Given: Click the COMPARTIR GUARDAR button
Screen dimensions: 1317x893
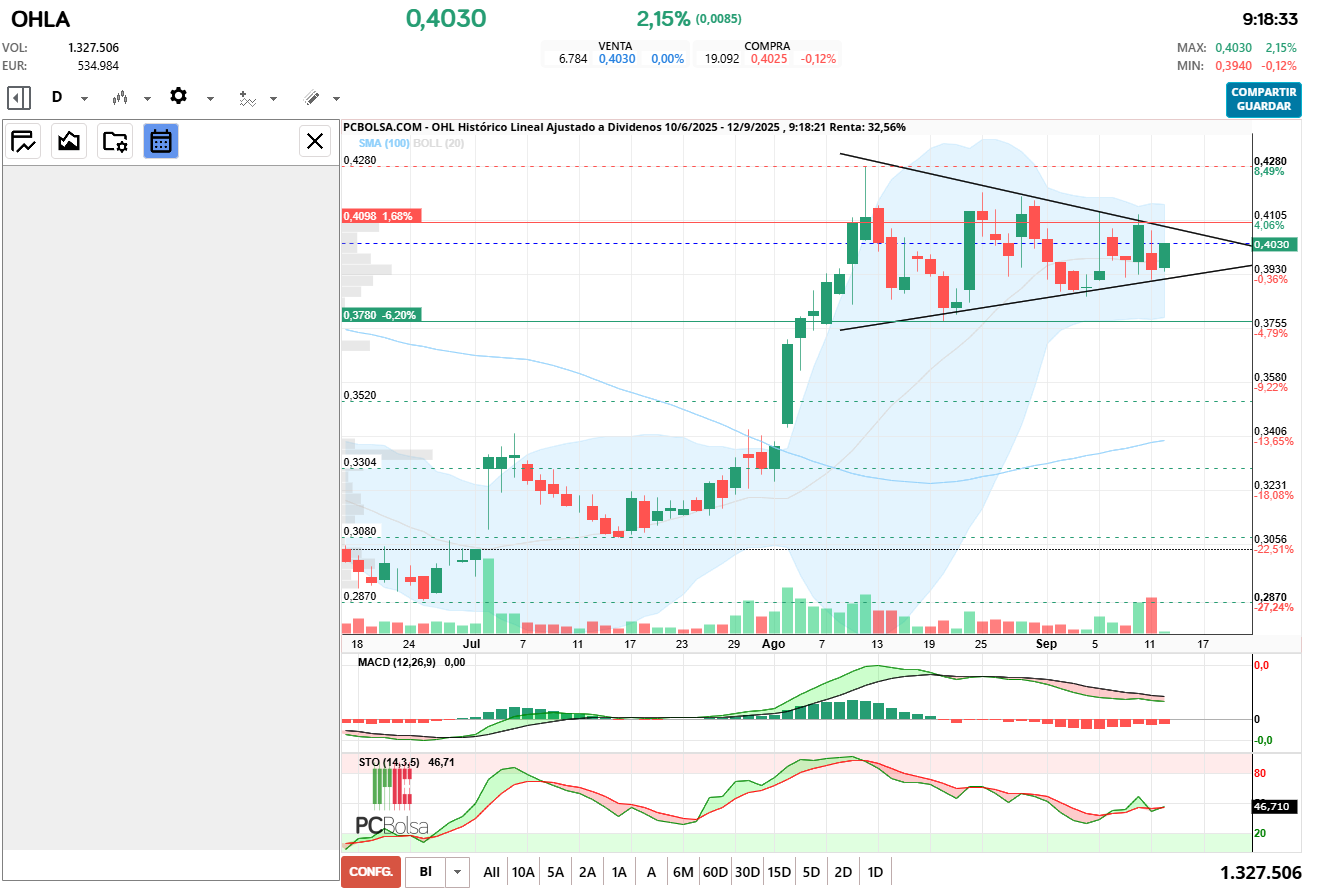Looking at the screenshot, I should (1264, 99).
